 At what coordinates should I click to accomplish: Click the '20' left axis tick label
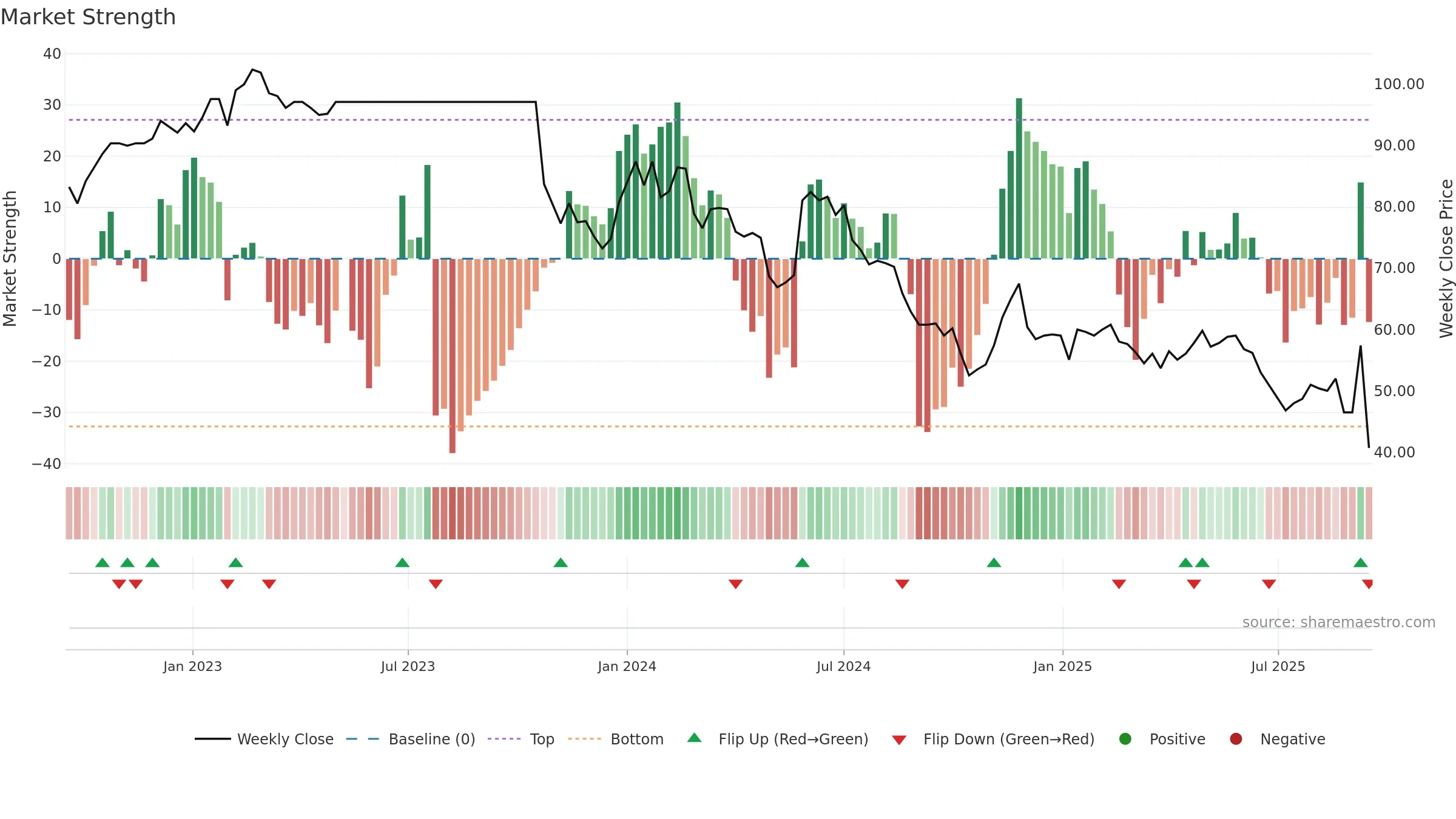tap(52, 156)
